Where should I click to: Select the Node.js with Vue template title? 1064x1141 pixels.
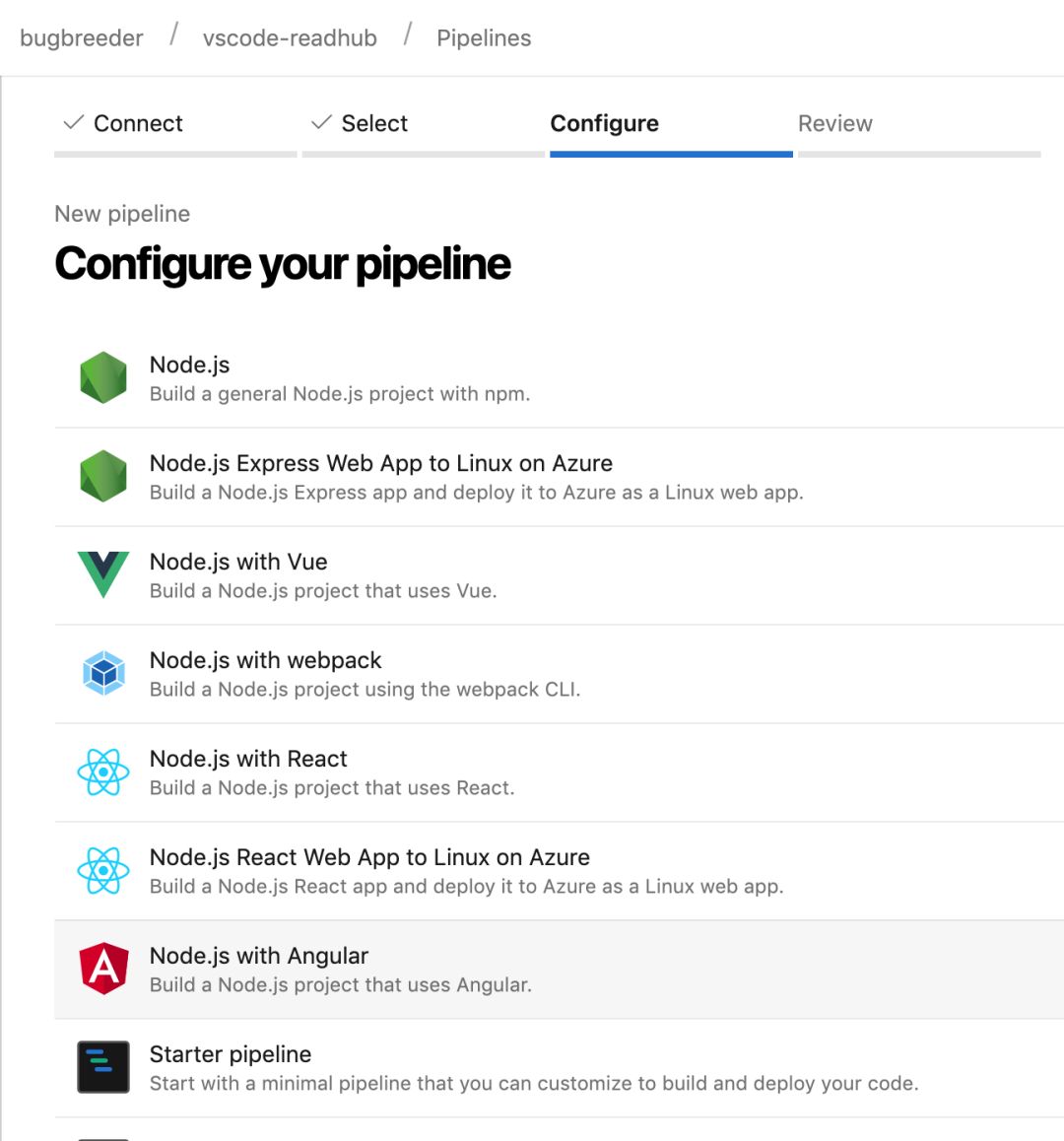(x=238, y=562)
